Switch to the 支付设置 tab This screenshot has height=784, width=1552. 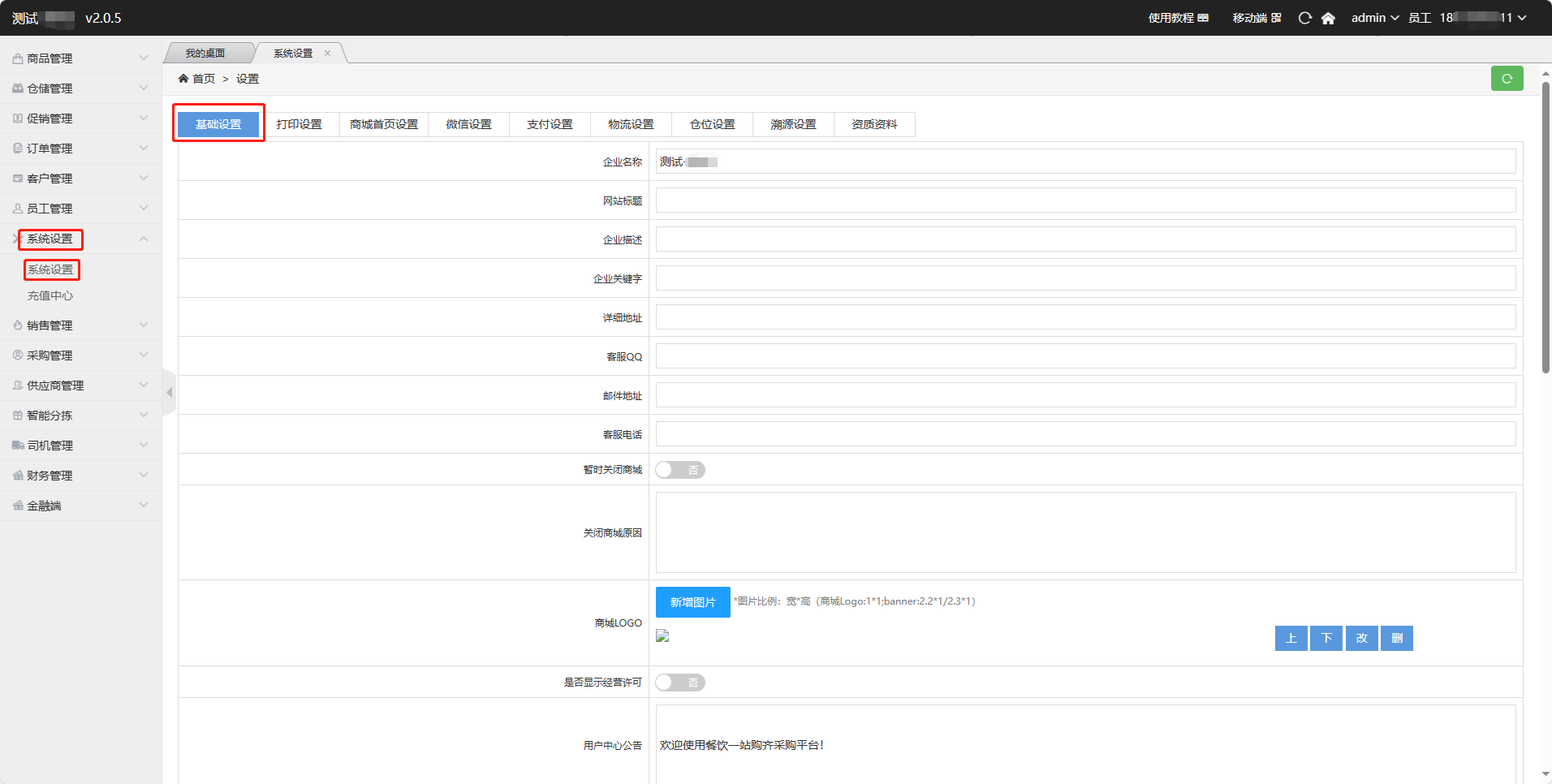[x=550, y=124]
